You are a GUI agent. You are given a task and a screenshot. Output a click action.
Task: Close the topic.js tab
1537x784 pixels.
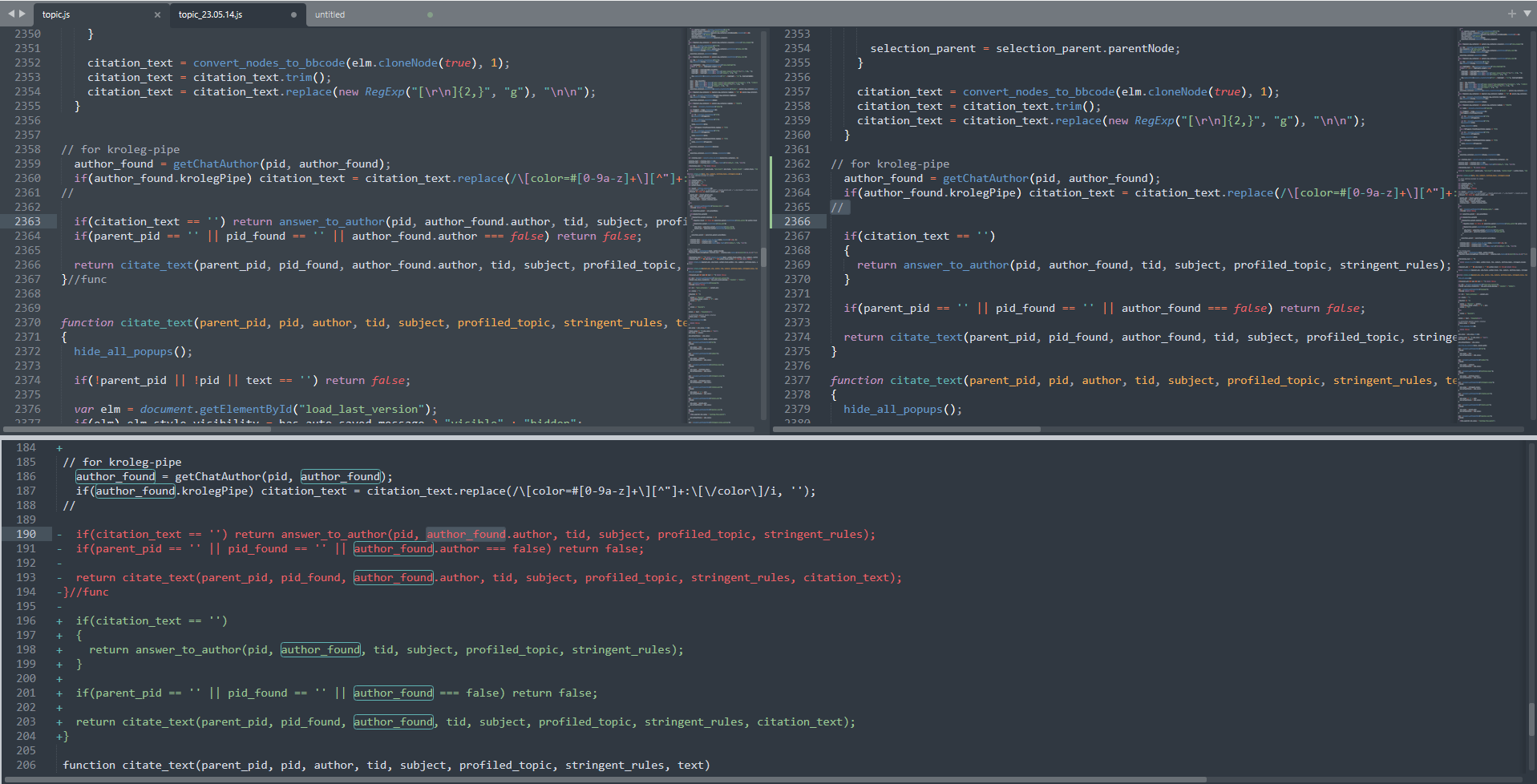(157, 14)
